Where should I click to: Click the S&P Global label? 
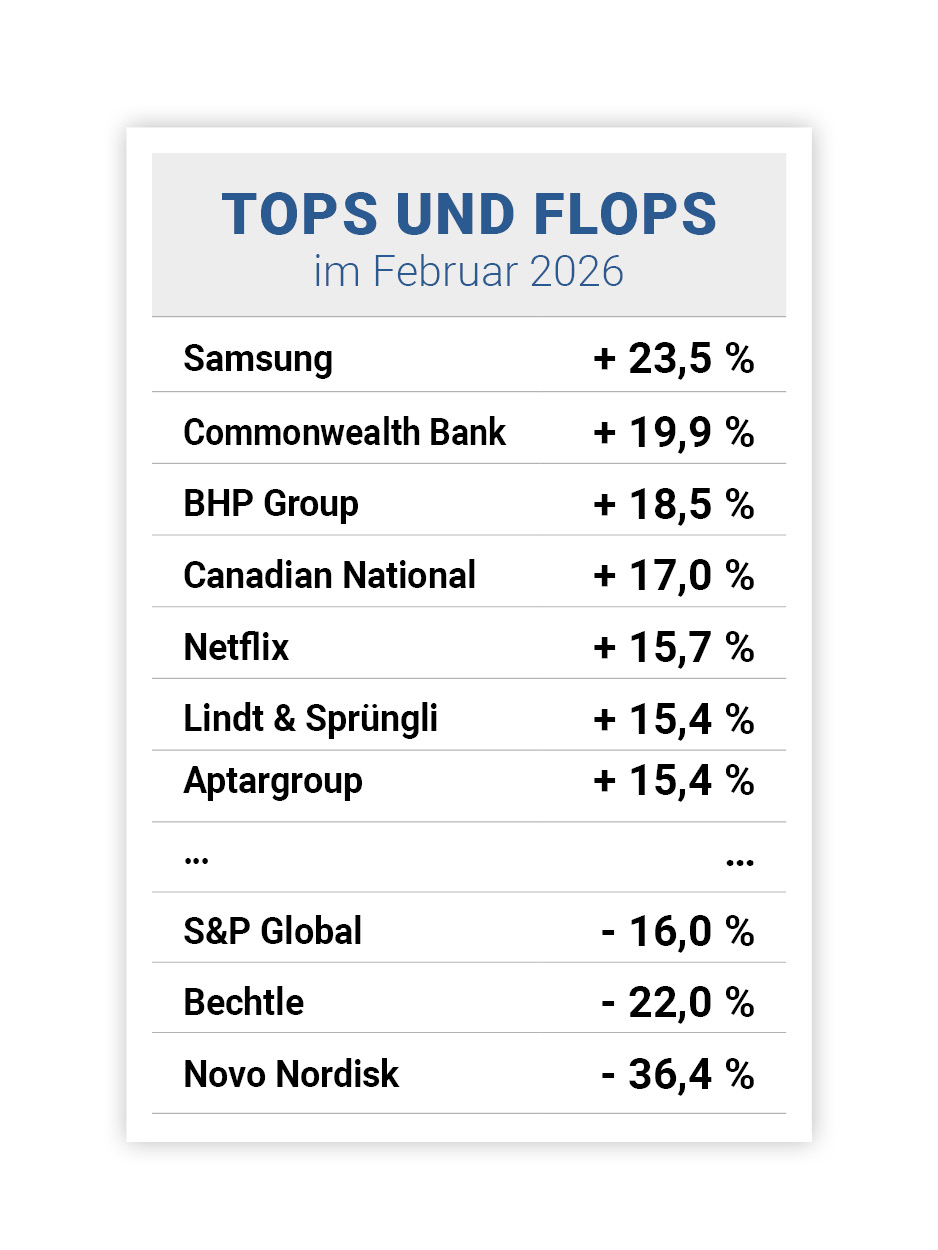(x=273, y=932)
